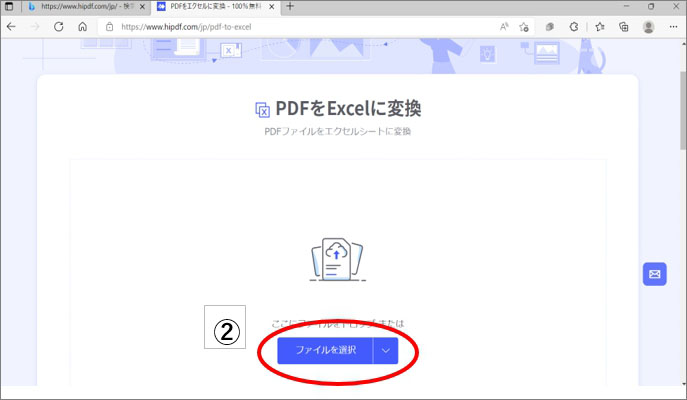
Task: Add page to favorites star icon
Action: (x=524, y=27)
